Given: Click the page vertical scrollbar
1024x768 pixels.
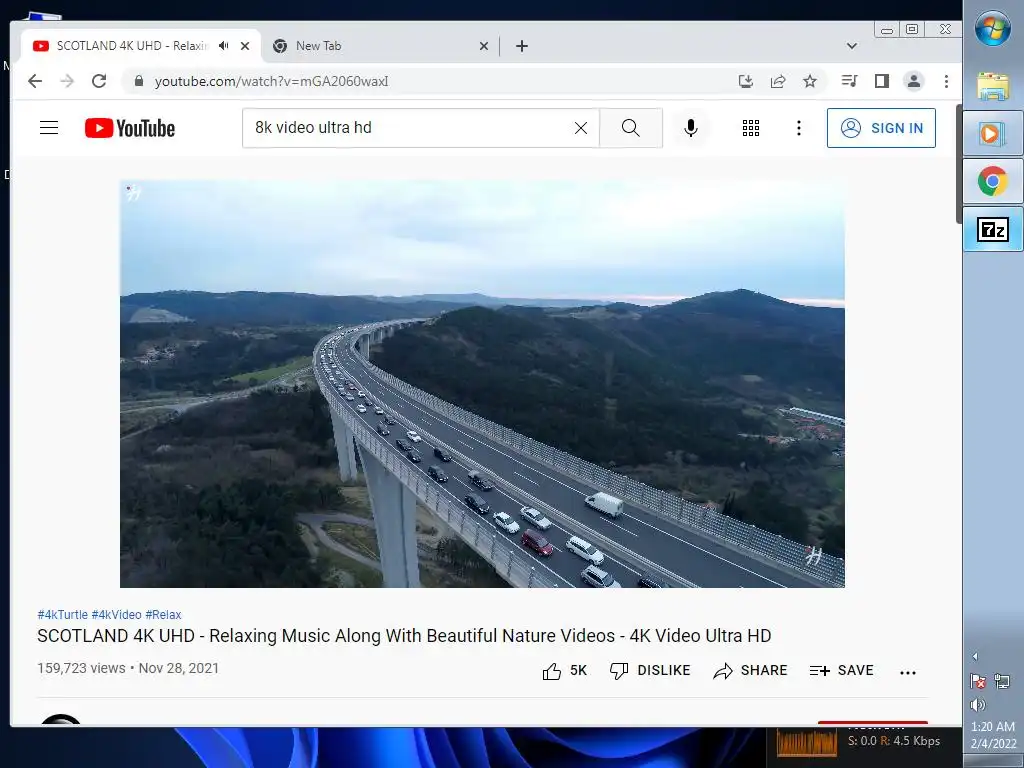Looking at the screenshot, I should (959, 163).
